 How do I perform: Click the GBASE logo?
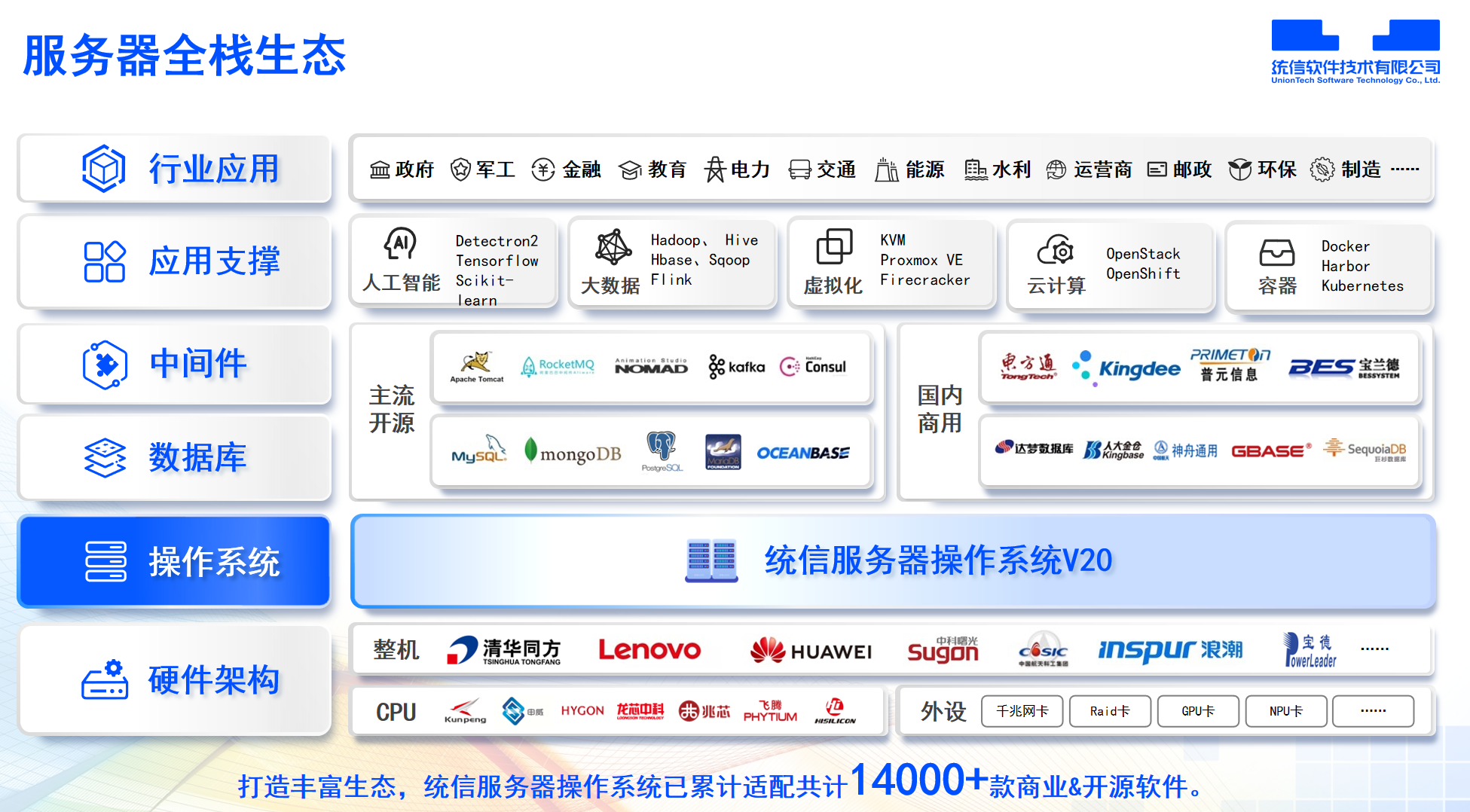point(1271,450)
